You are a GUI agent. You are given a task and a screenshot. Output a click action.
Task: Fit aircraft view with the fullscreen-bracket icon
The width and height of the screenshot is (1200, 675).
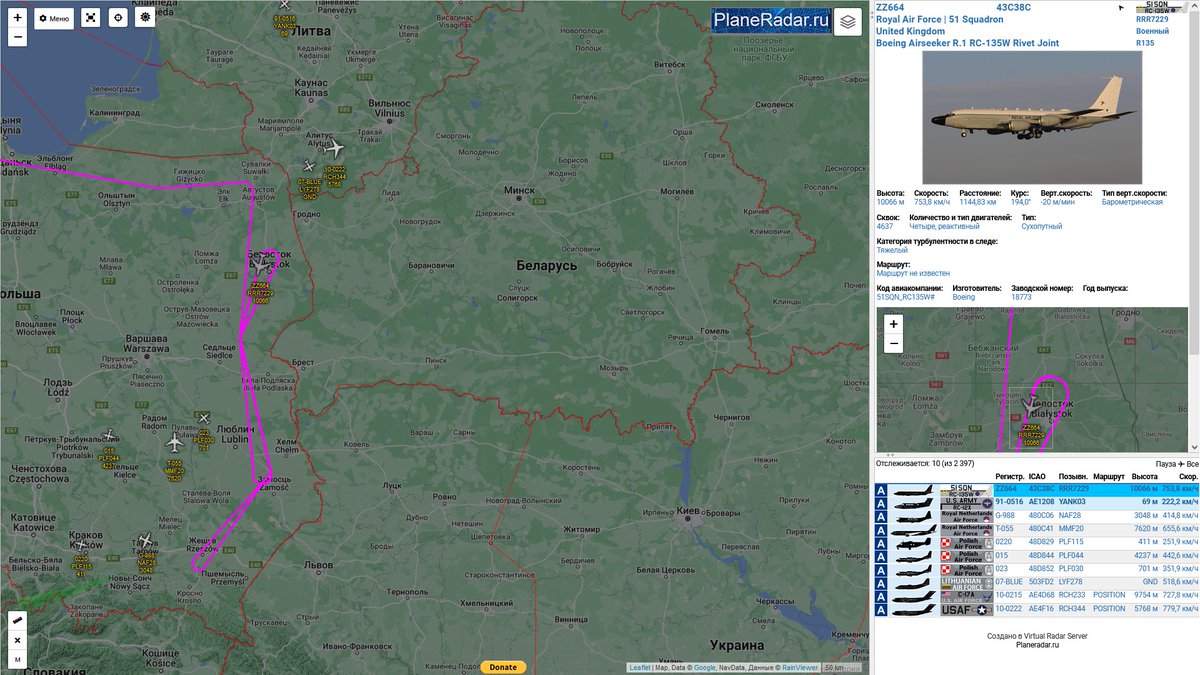(91, 18)
